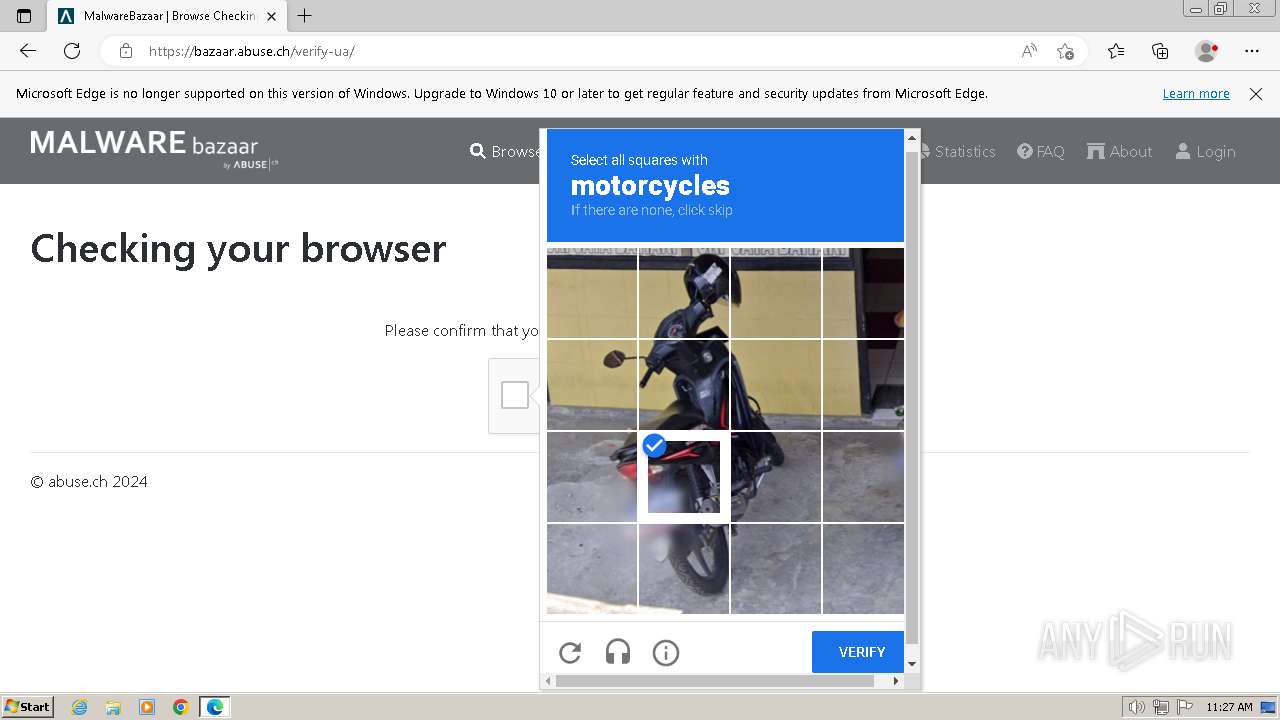Dismiss the Edge unsupported notification bar
1280x720 pixels.
(1256, 93)
